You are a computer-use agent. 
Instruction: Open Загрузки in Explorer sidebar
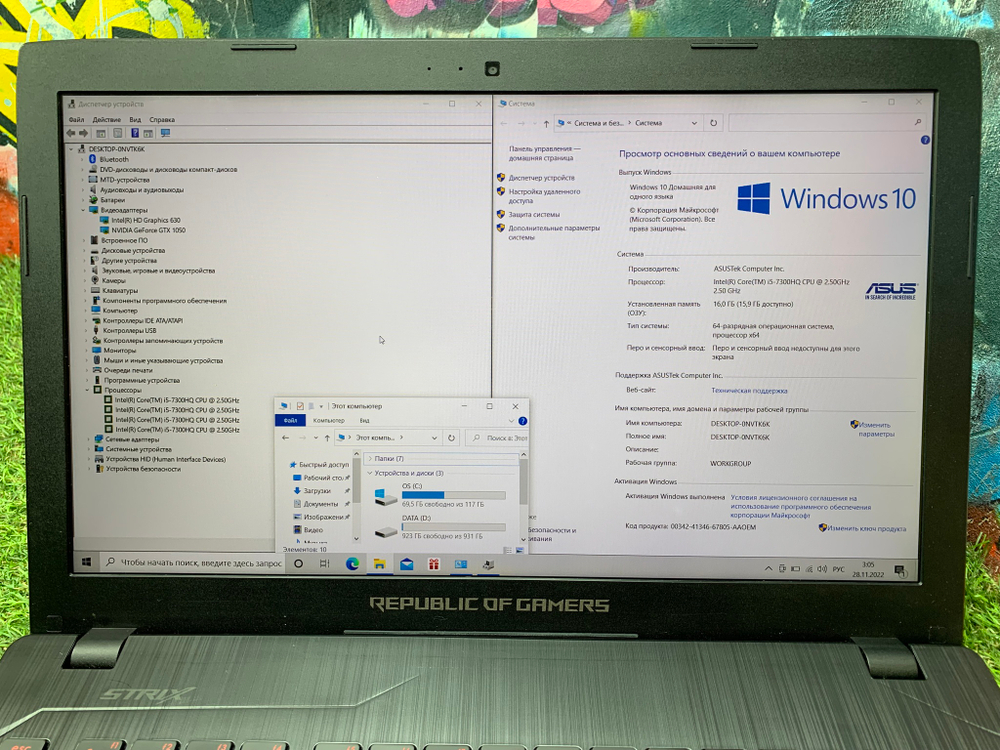point(317,491)
